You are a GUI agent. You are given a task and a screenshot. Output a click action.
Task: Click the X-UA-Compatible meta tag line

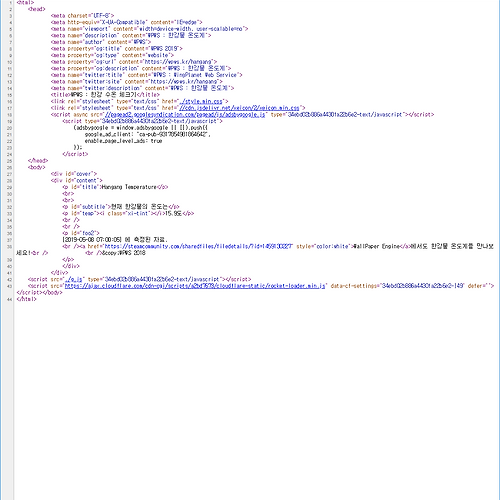point(126,22)
